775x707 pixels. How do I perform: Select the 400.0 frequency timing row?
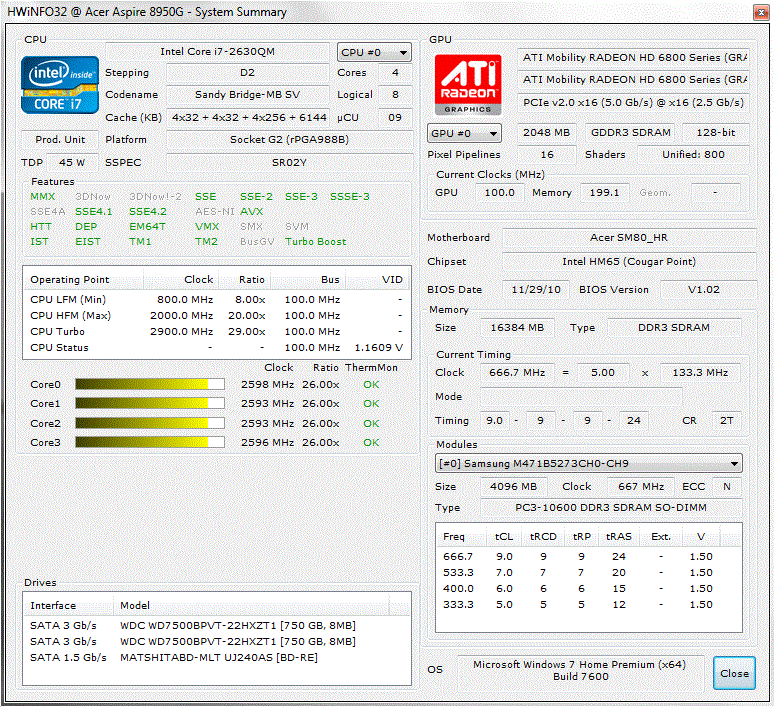[x=589, y=588]
